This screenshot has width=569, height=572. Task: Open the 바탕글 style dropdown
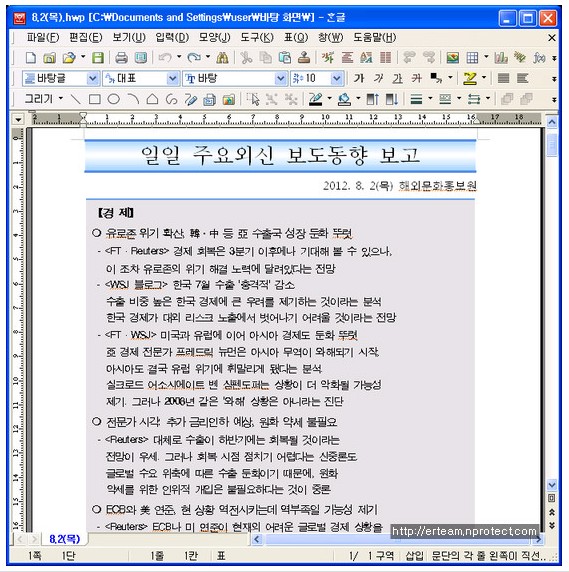tap(93, 78)
